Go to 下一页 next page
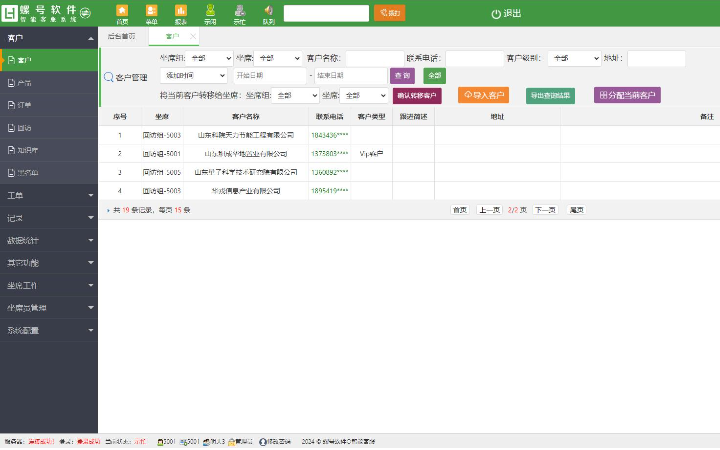The width and height of the screenshot is (720, 450). pos(546,210)
